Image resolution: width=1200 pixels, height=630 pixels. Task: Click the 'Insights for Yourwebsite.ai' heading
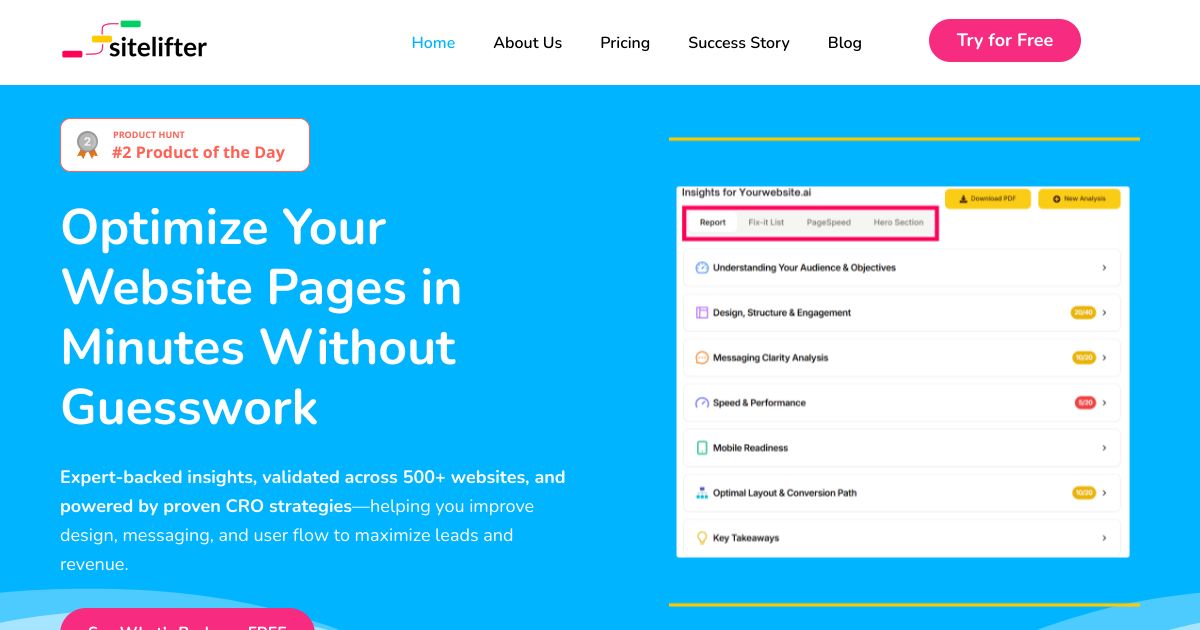[x=746, y=192]
